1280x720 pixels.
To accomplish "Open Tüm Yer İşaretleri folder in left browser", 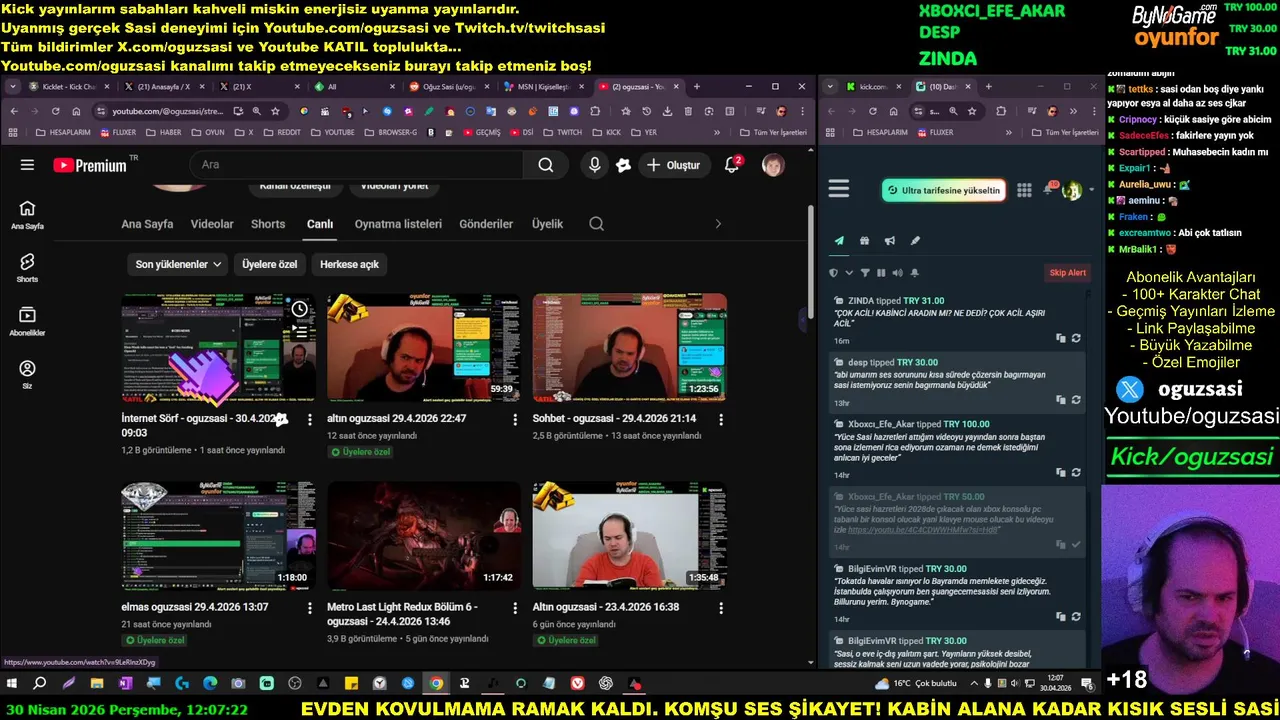I will point(773,132).
